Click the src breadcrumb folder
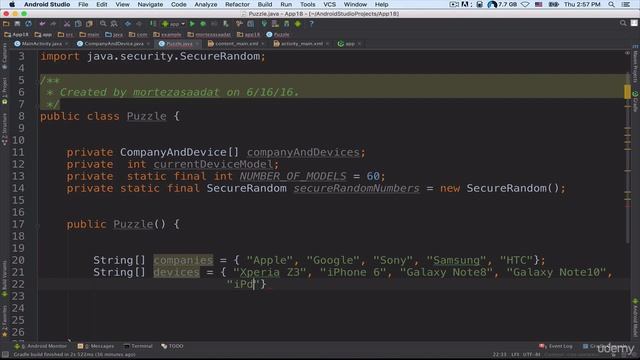The height and width of the screenshot is (360, 640). coord(66,34)
